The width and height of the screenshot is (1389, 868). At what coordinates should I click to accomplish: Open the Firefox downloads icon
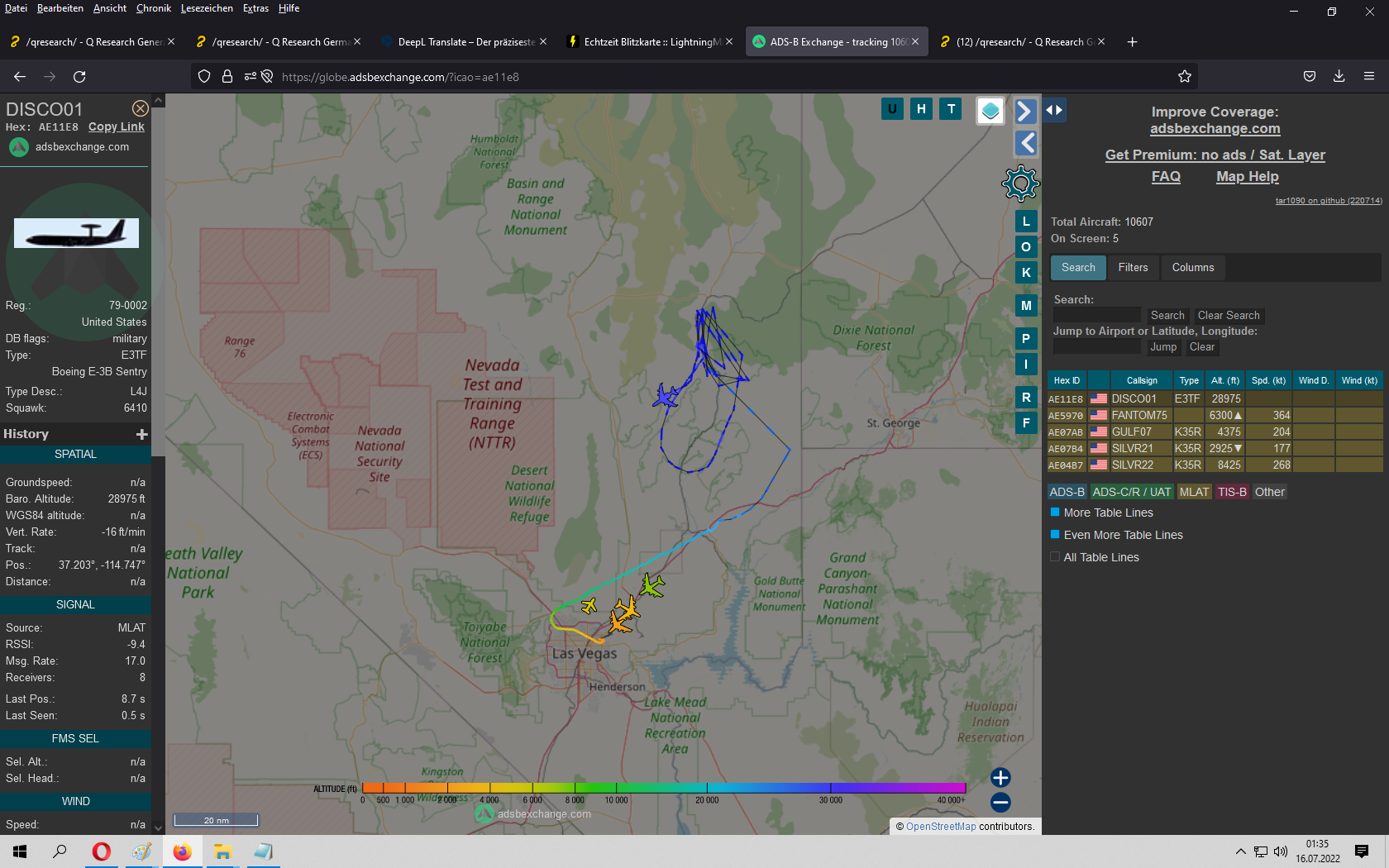point(1339,76)
